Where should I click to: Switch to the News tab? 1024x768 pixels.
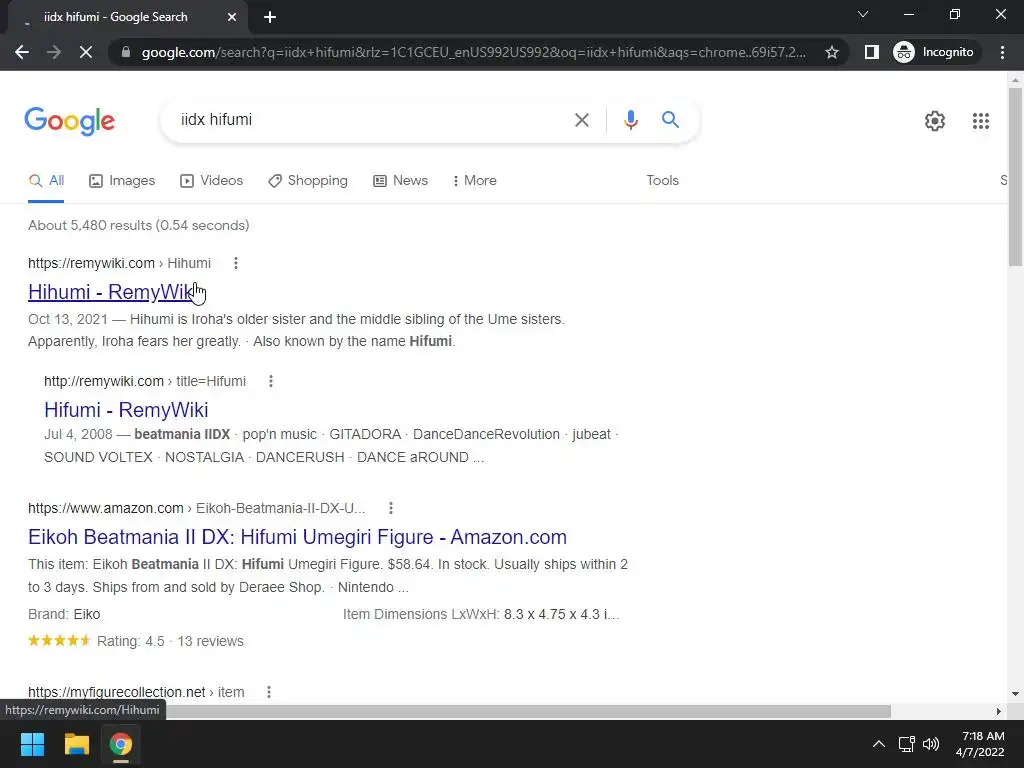click(400, 181)
